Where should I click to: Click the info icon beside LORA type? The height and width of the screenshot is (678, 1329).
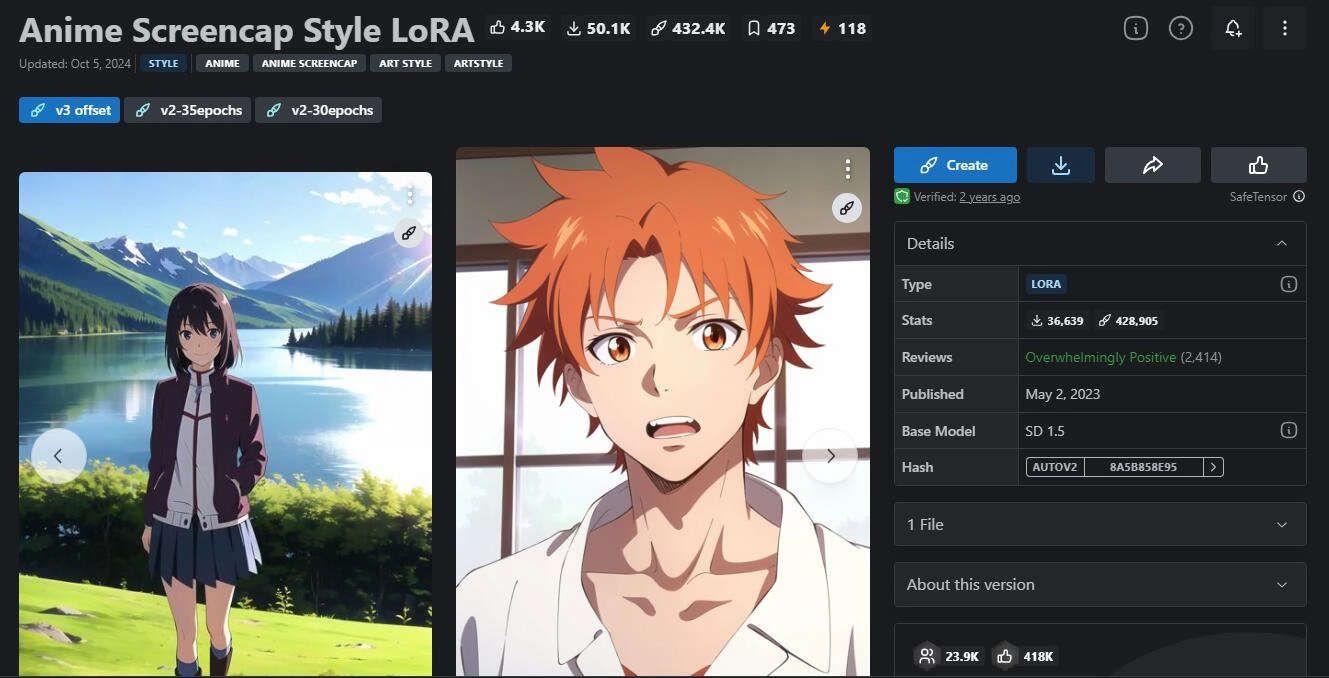(x=1288, y=284)
